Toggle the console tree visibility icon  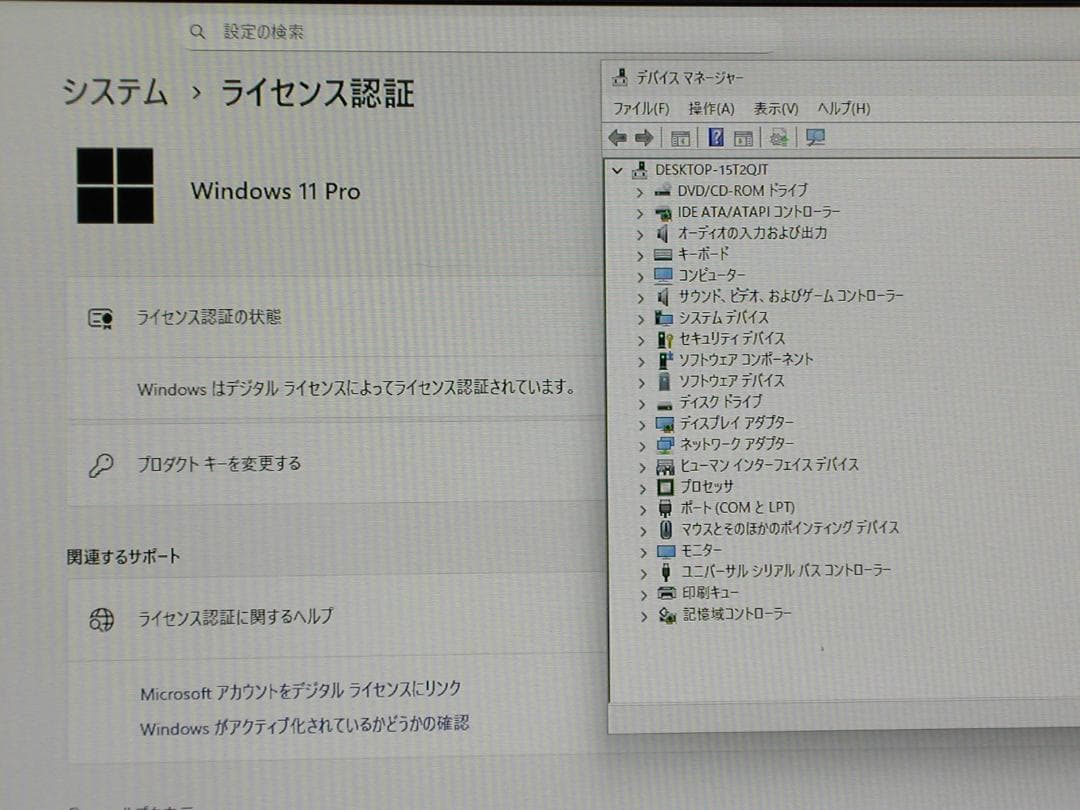[x=682, y=137]
